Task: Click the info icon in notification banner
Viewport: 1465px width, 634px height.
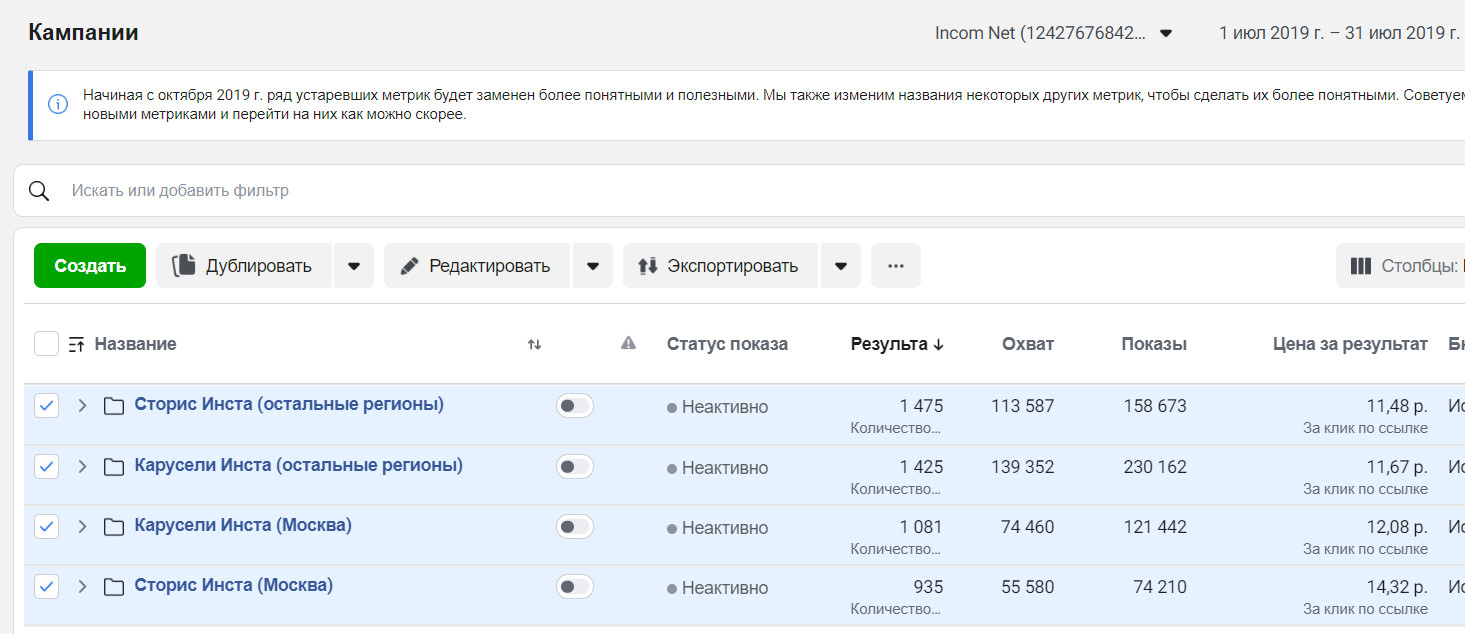Action: [58, 104]
